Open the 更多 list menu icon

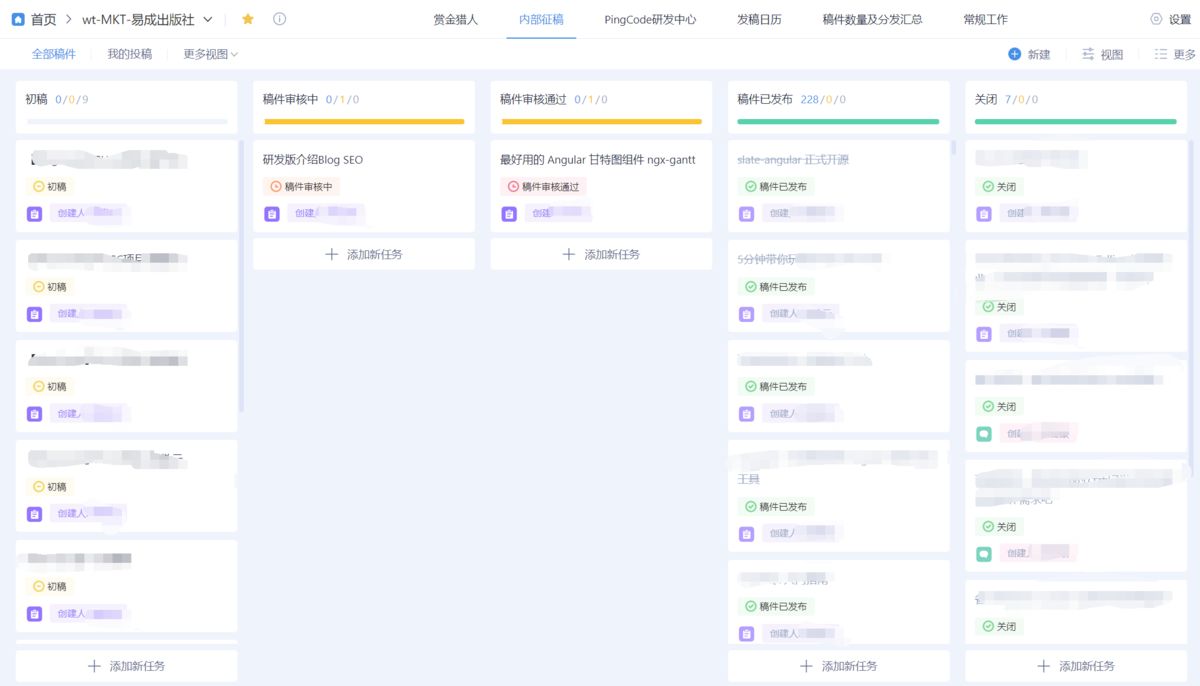[1160, 54]
